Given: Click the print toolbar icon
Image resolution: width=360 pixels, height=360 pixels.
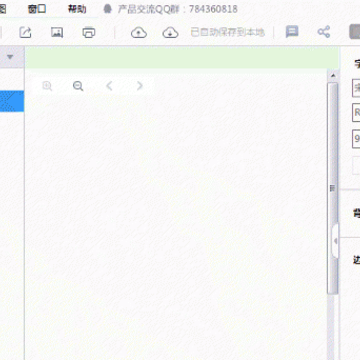Looking at the screenshot, I should pyautogui.click(x=89, y=32).
